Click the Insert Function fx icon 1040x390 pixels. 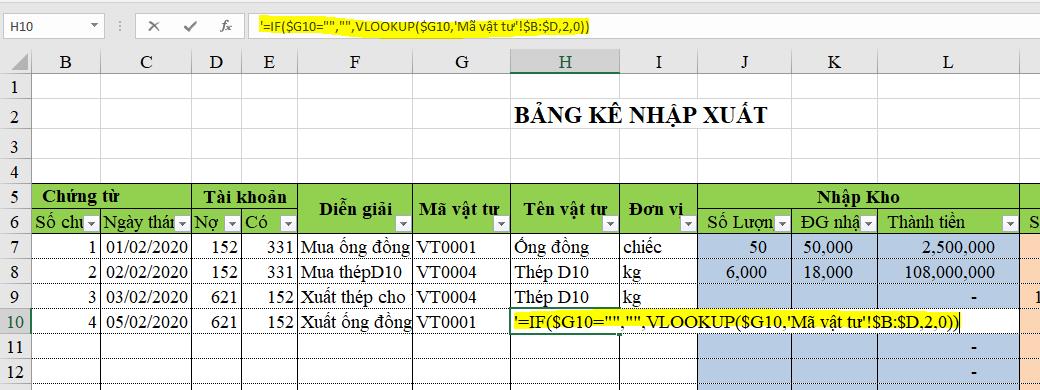(226, 27)
